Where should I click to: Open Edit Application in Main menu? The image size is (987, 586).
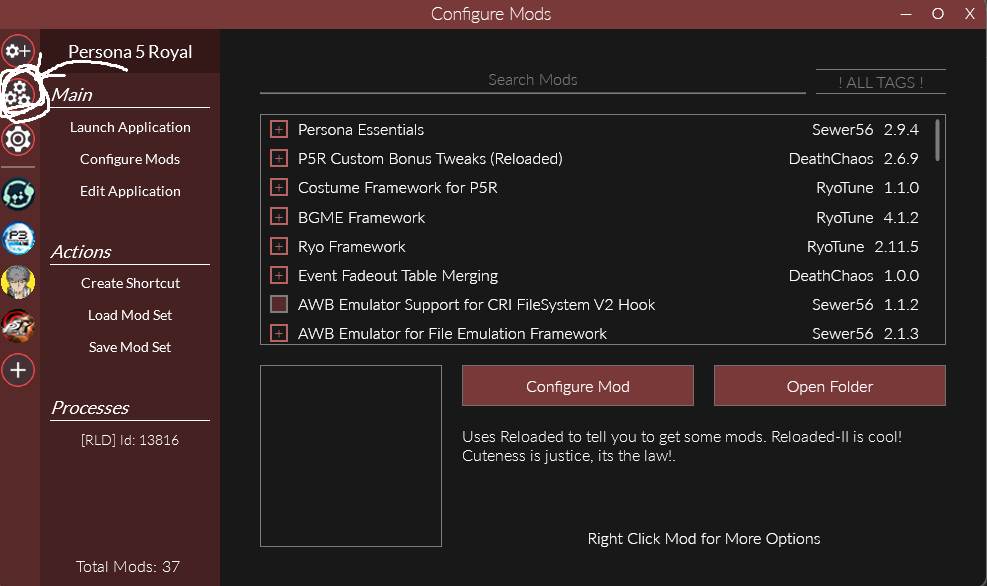[130, 191]
